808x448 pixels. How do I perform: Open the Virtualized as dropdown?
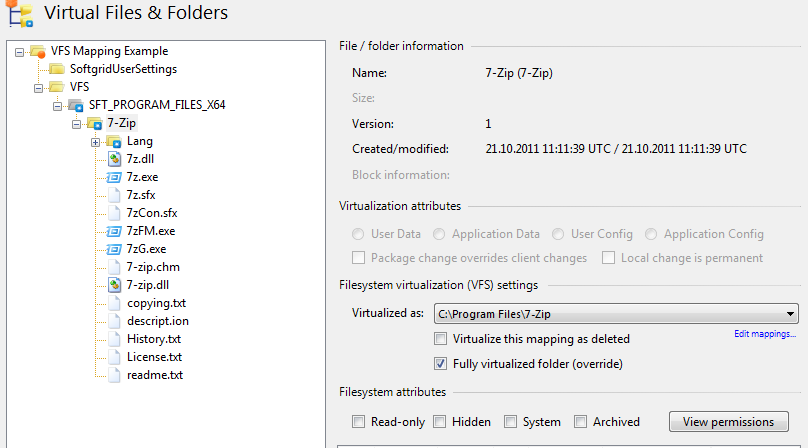point(790,314)
